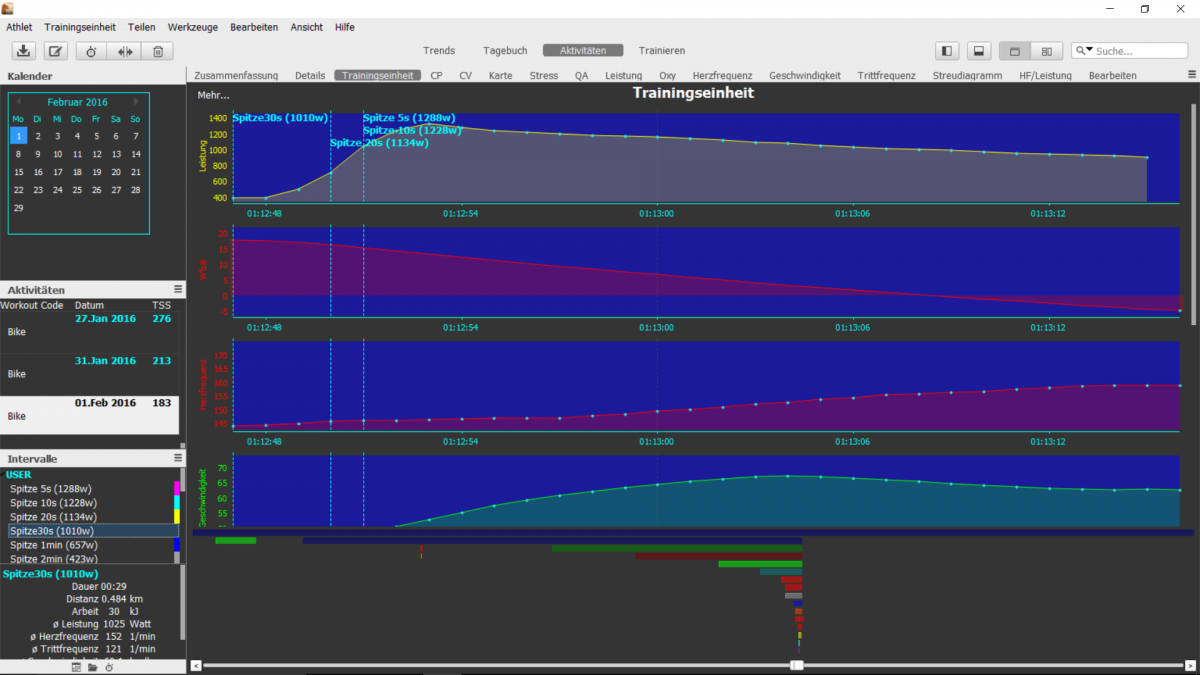This screenshot has height=675, width=1200.
Task: Click the folder icon in bottom sidebar bar
Action: [x=92, y=667]
